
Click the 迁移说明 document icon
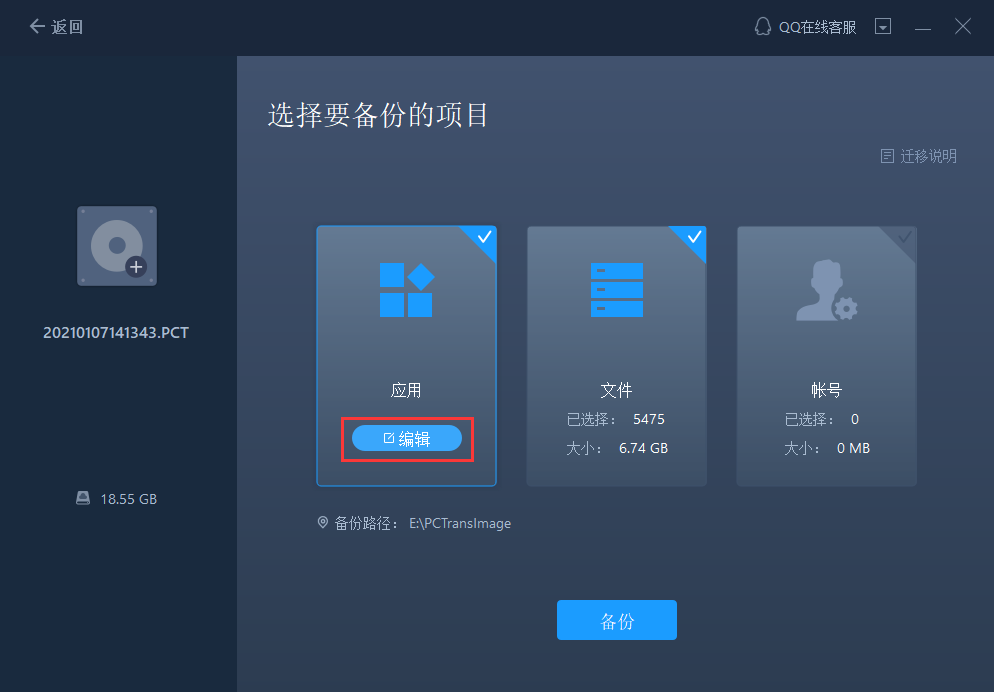click(888, 156)
